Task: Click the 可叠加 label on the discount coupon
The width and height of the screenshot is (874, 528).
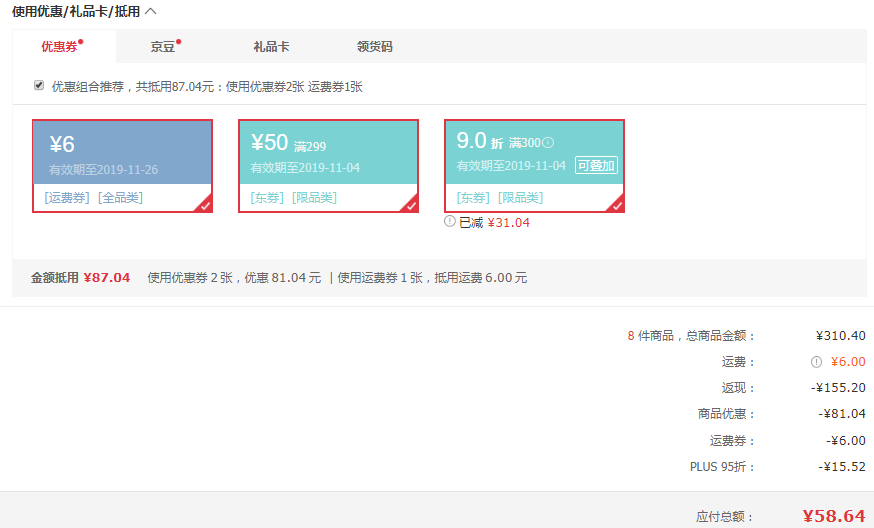Action: point(596,166)
